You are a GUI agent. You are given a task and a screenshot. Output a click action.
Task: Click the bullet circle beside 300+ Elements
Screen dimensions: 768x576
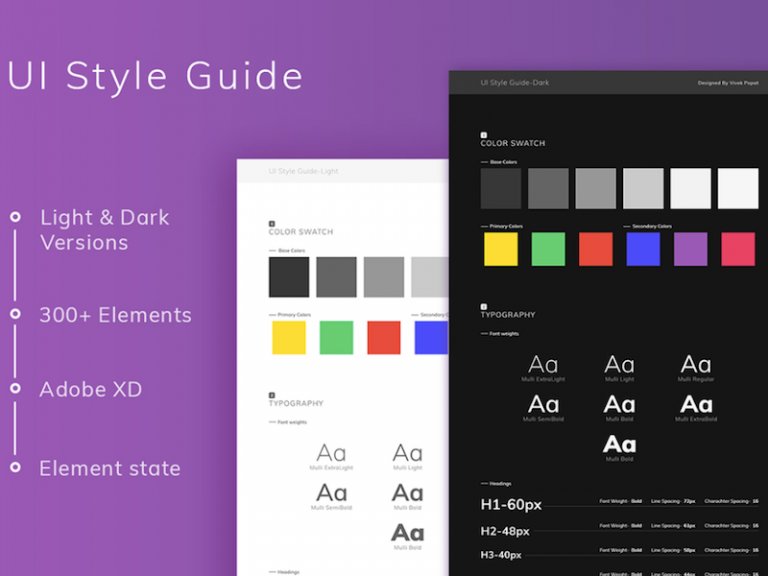[16, 313]
